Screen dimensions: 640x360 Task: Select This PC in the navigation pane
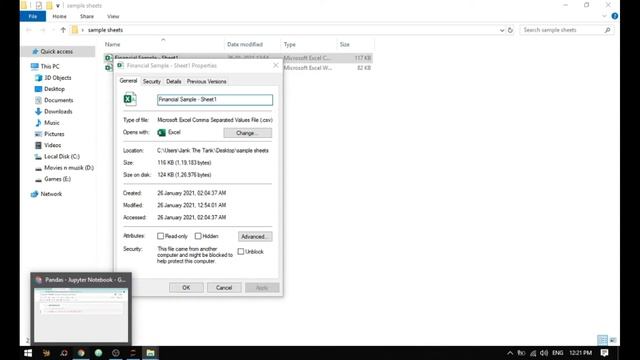50,66
